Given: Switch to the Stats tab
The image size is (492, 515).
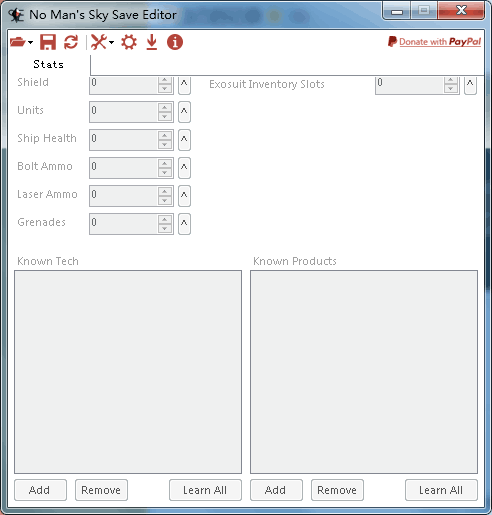Looking at the screenshot, I should click(x=49, y=64).
